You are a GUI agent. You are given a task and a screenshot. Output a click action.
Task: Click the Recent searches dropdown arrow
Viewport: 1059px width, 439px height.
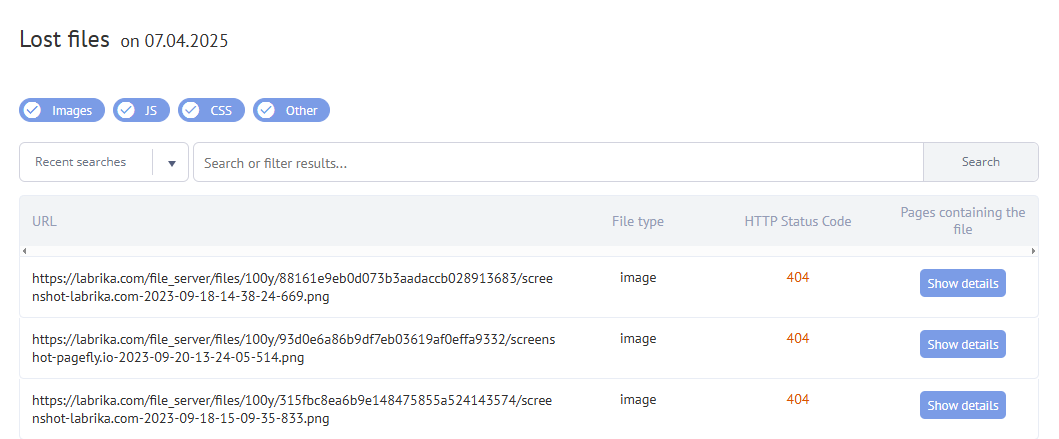pyautogui.click(x=172, y=163)
